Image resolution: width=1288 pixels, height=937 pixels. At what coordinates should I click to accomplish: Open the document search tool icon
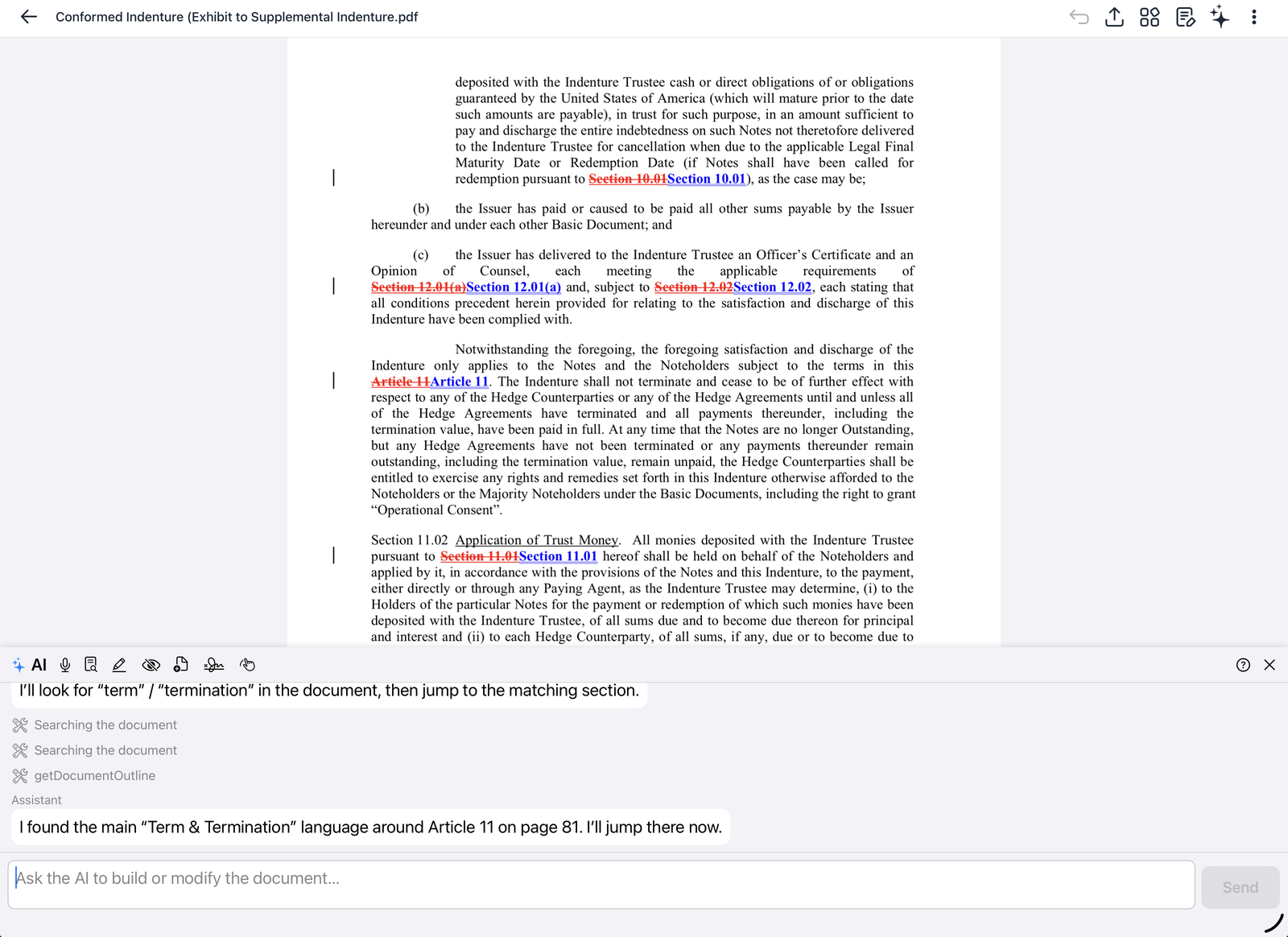click(91, 665)
